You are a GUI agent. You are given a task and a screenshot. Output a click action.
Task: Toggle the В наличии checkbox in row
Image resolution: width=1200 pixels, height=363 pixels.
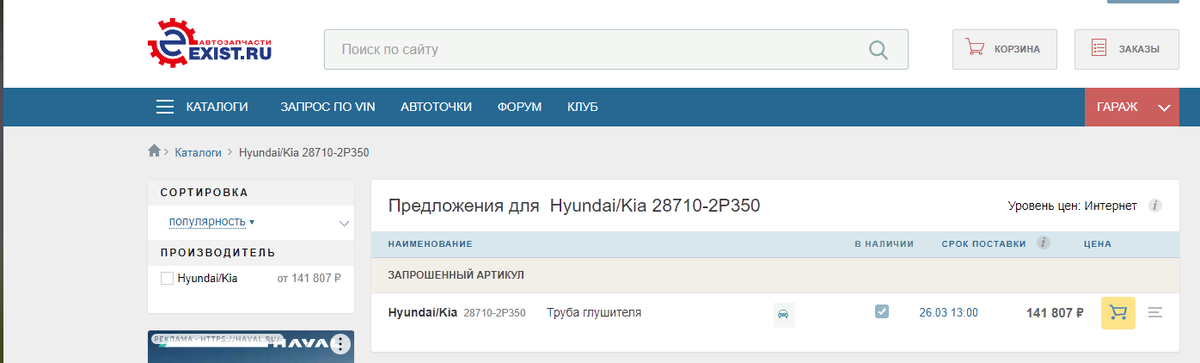coord(882,312)
